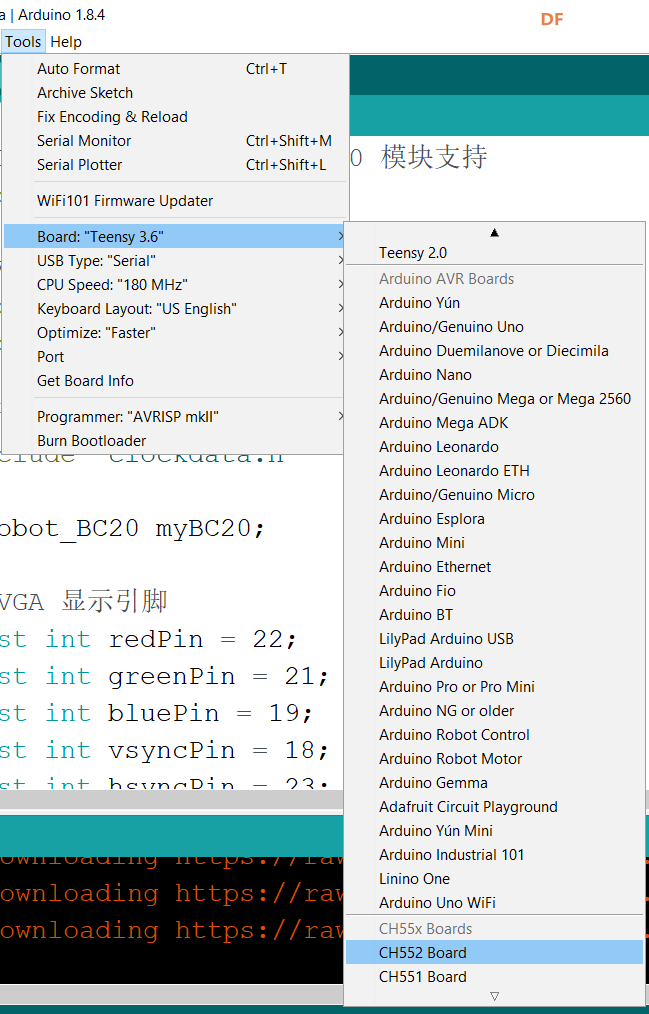Launch WiFi101 Firmware Updater
Viewport: 649px width, 1014px height.
pyautogui.click(x=175, y=200)
